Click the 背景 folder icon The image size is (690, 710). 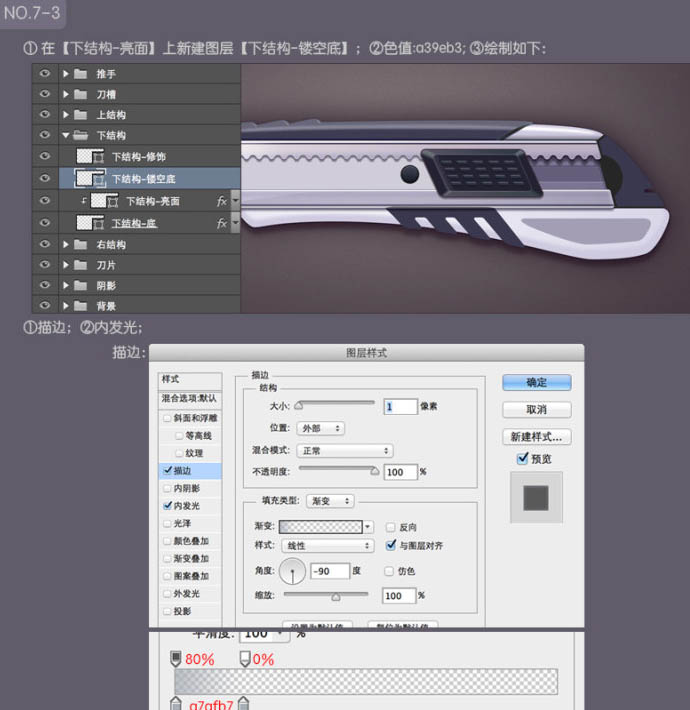pyautogui.click(x=81, y=306)
